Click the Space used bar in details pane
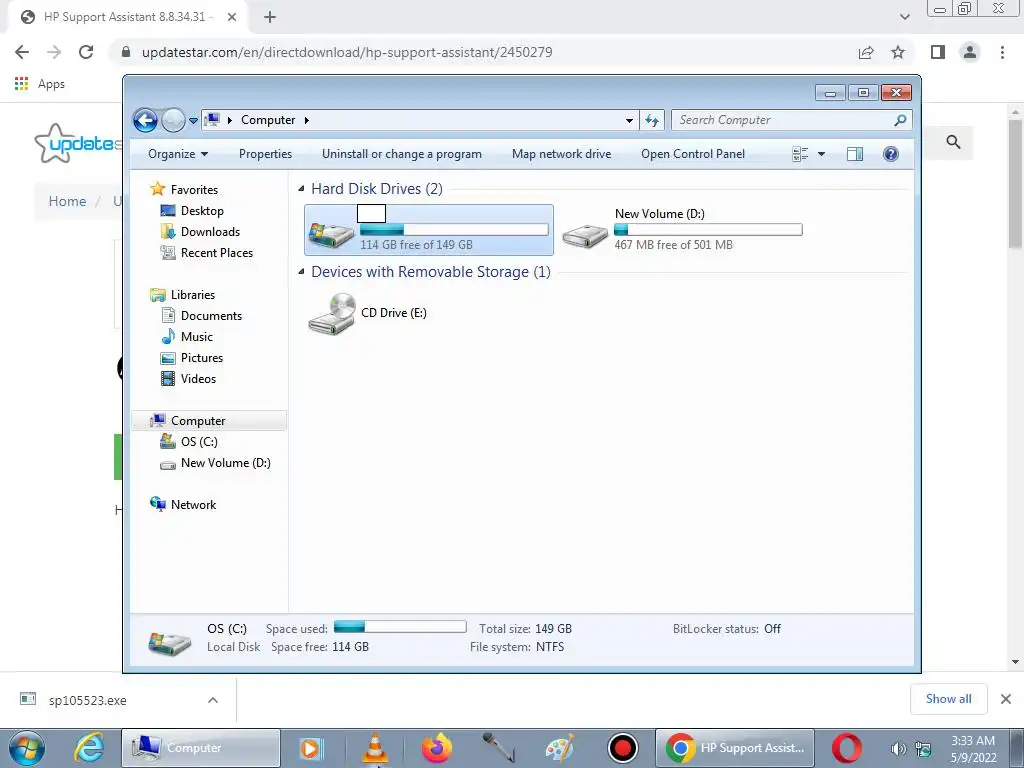Screen dimensions: 1024x768 [400, 627]
